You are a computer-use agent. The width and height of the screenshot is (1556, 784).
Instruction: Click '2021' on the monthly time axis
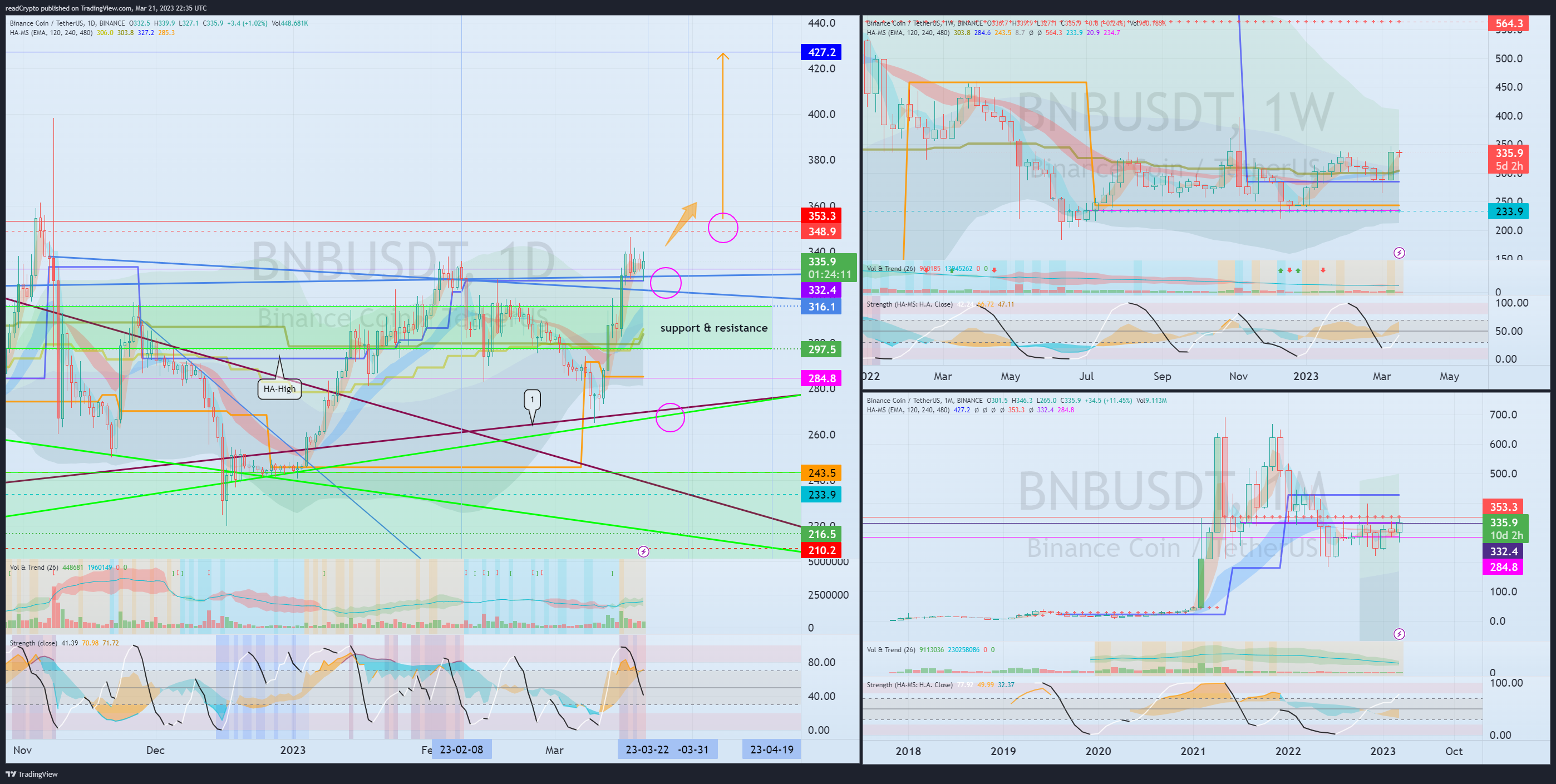[1193, 751]
